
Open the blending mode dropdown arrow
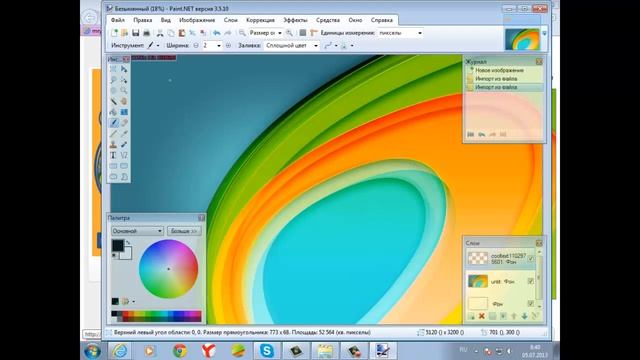[x=352, y=46]
